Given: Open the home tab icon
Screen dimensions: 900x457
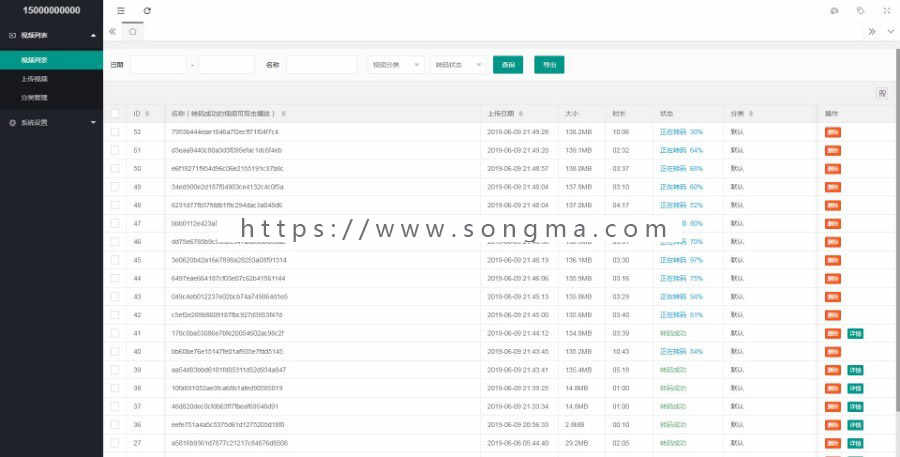Looking at the screenshot, I should tap(133, 32).
